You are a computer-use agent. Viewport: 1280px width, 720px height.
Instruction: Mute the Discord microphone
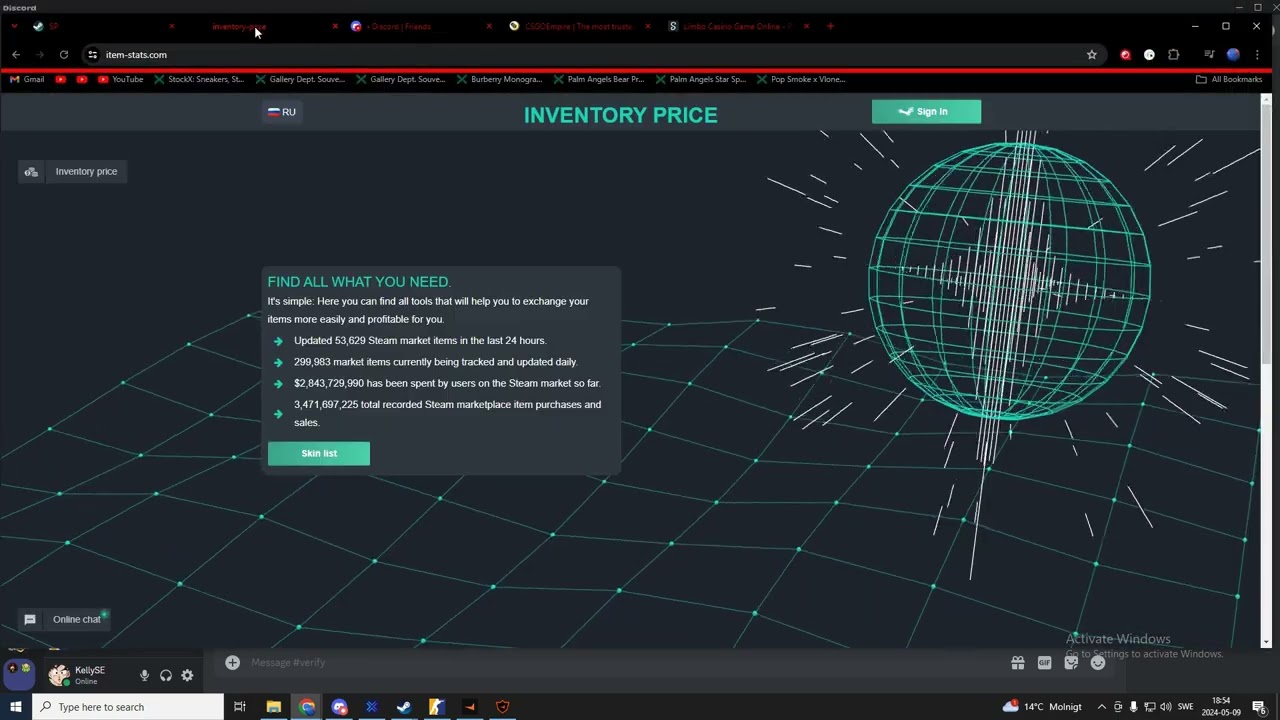click(x=144, y=676)
